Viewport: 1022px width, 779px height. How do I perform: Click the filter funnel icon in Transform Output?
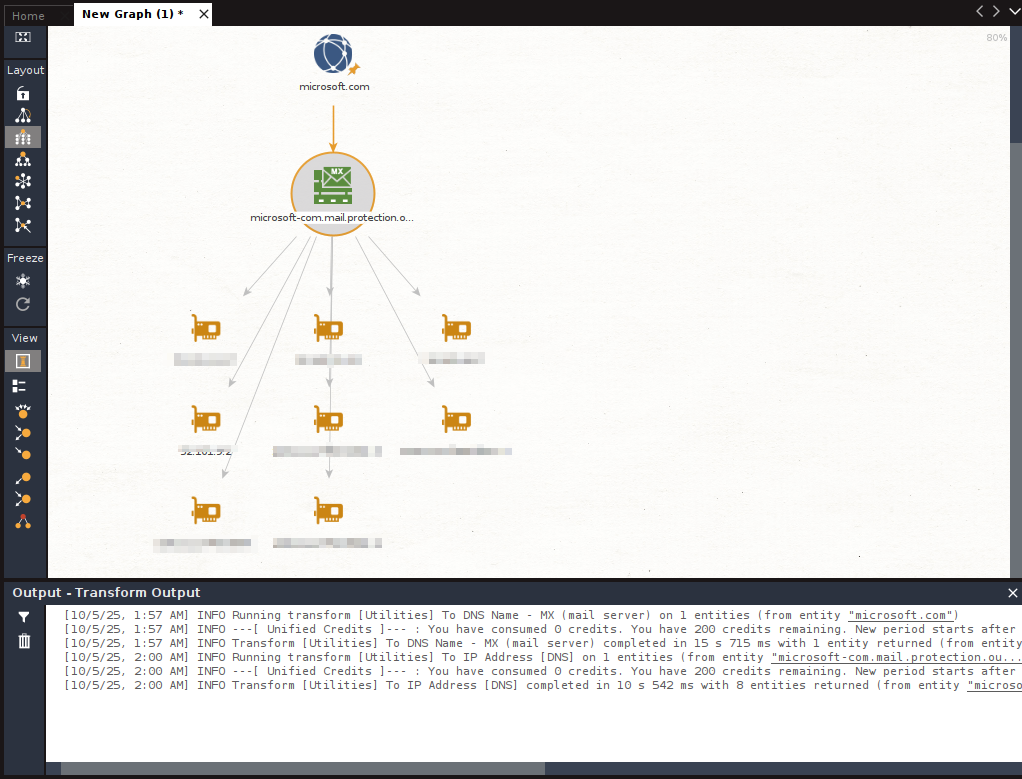click(24, 617)
